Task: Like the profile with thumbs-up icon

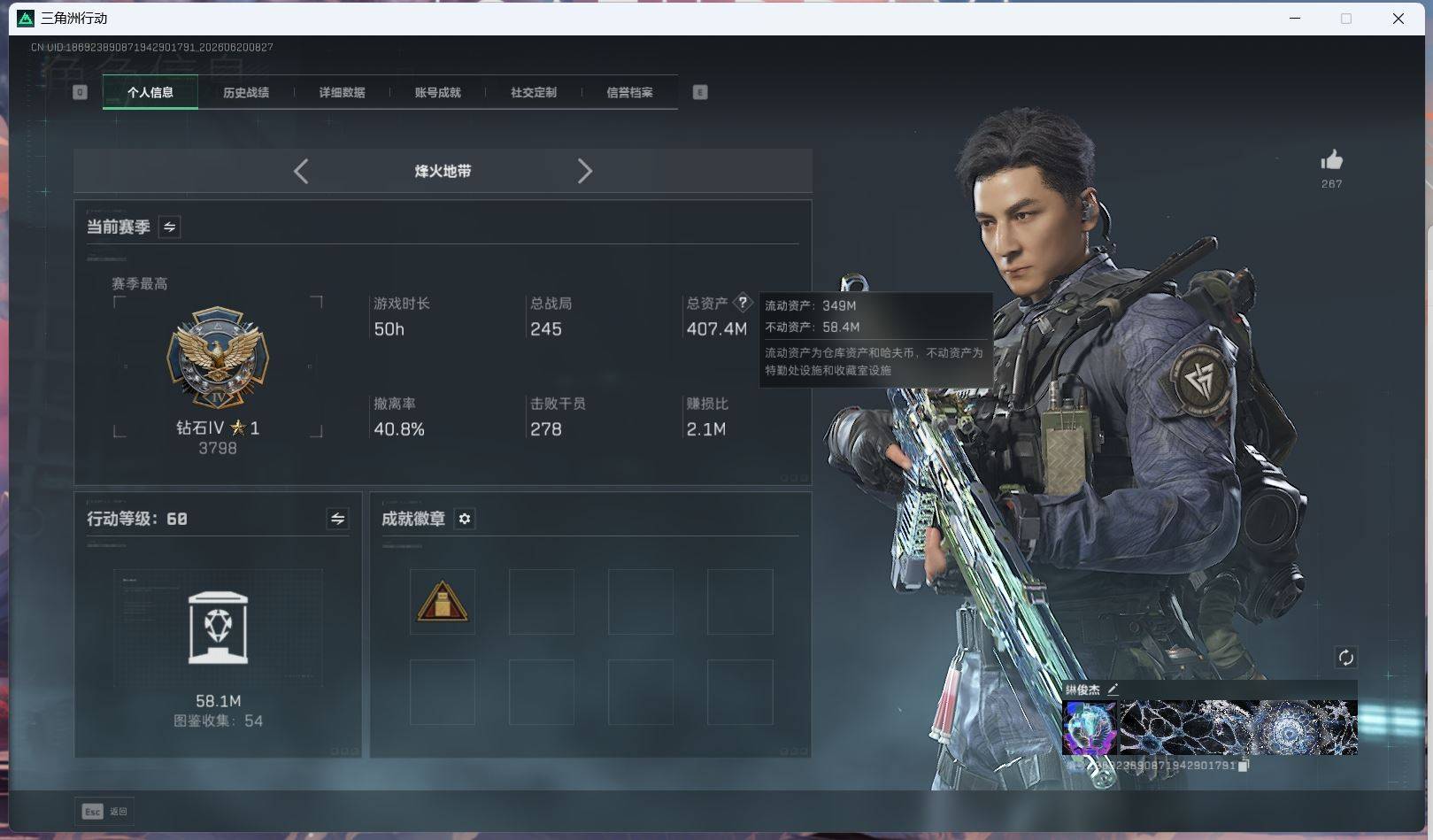Action: point(1331,160)
